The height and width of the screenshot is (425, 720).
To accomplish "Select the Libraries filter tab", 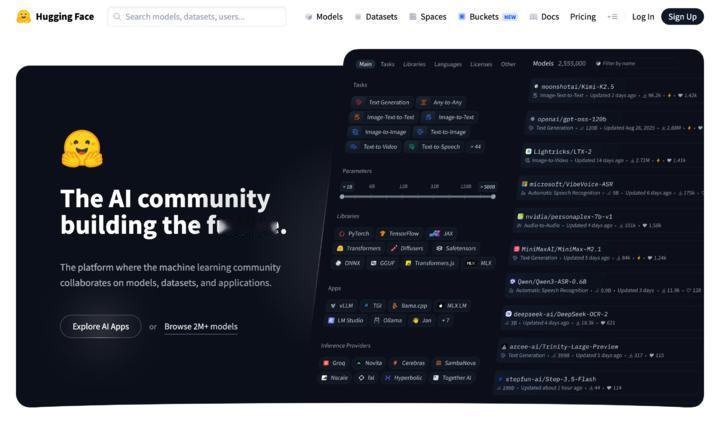I will (x=414, y=64).
